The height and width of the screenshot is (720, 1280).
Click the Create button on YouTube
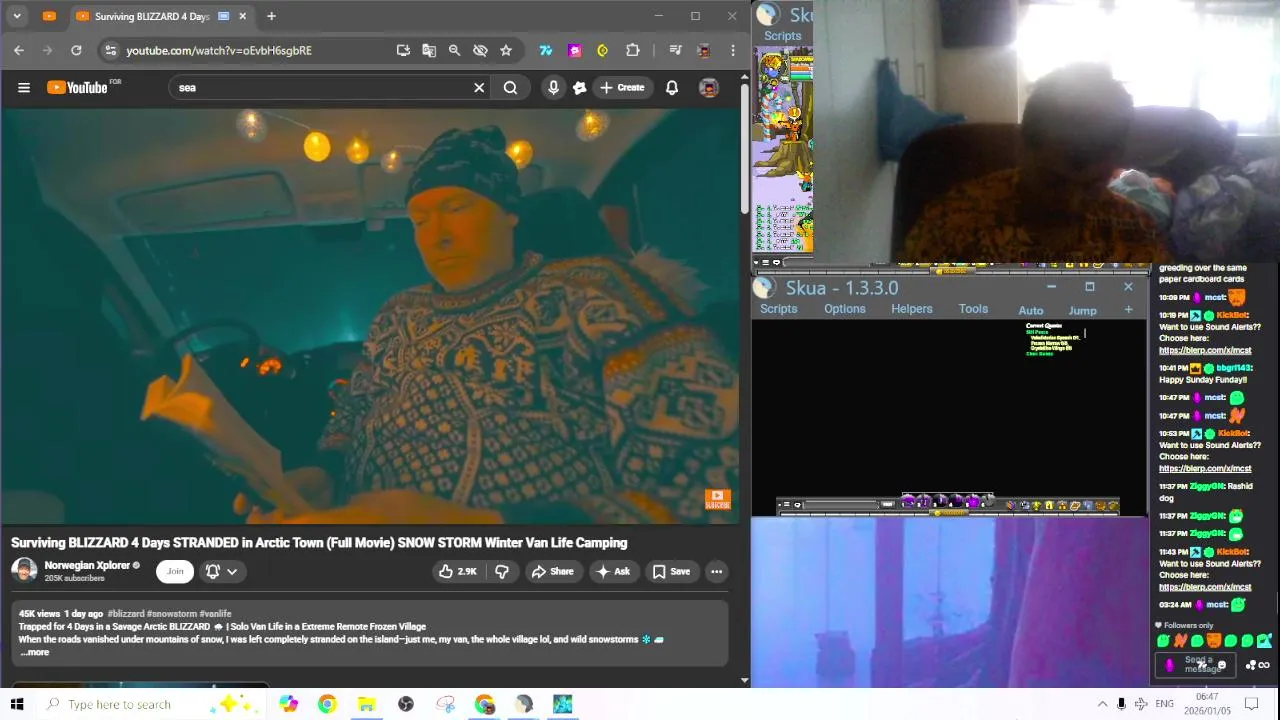pos(622,87)
